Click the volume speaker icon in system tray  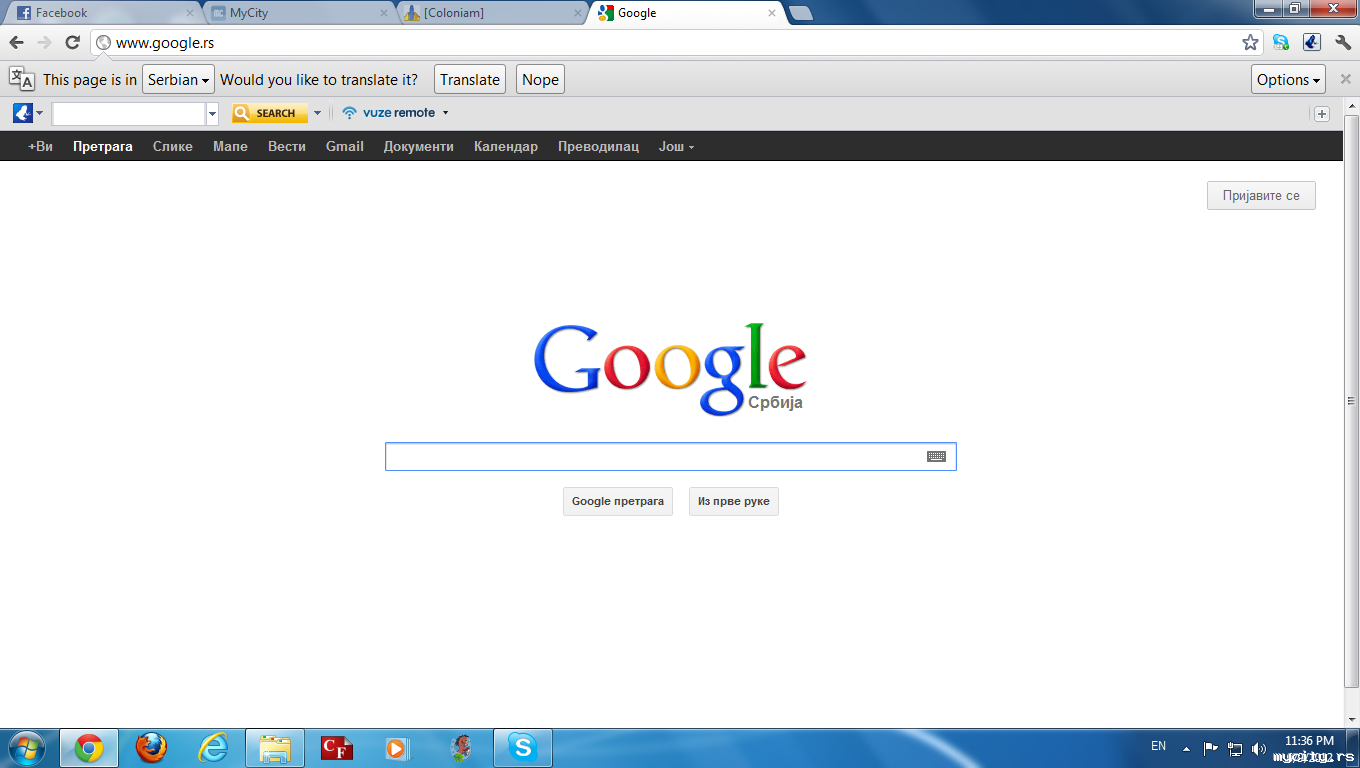pos(1258,748)
